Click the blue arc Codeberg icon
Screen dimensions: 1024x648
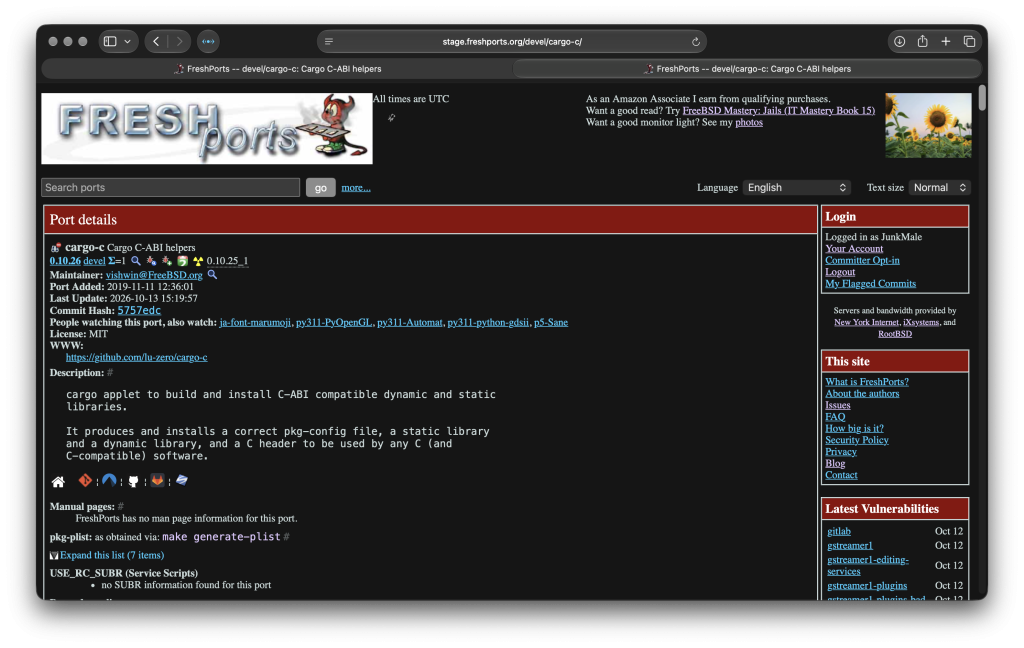pos(109,481)
